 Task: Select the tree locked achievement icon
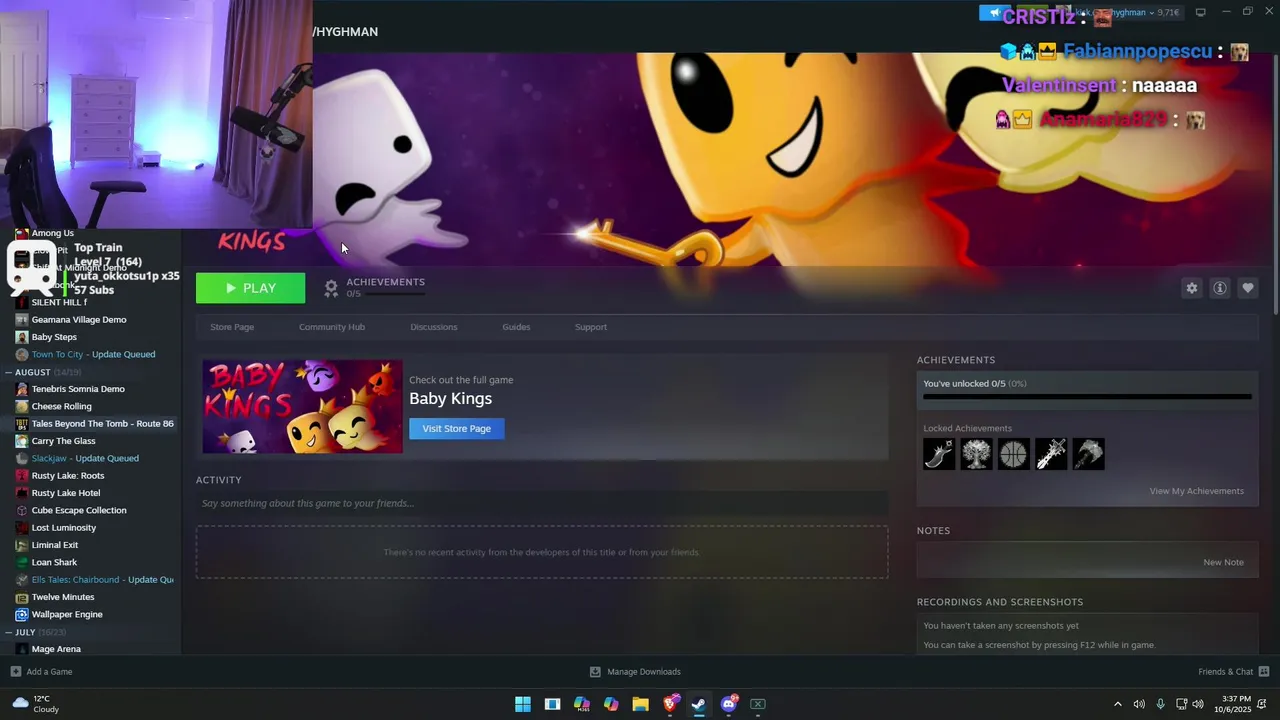(x=976, y=454)
